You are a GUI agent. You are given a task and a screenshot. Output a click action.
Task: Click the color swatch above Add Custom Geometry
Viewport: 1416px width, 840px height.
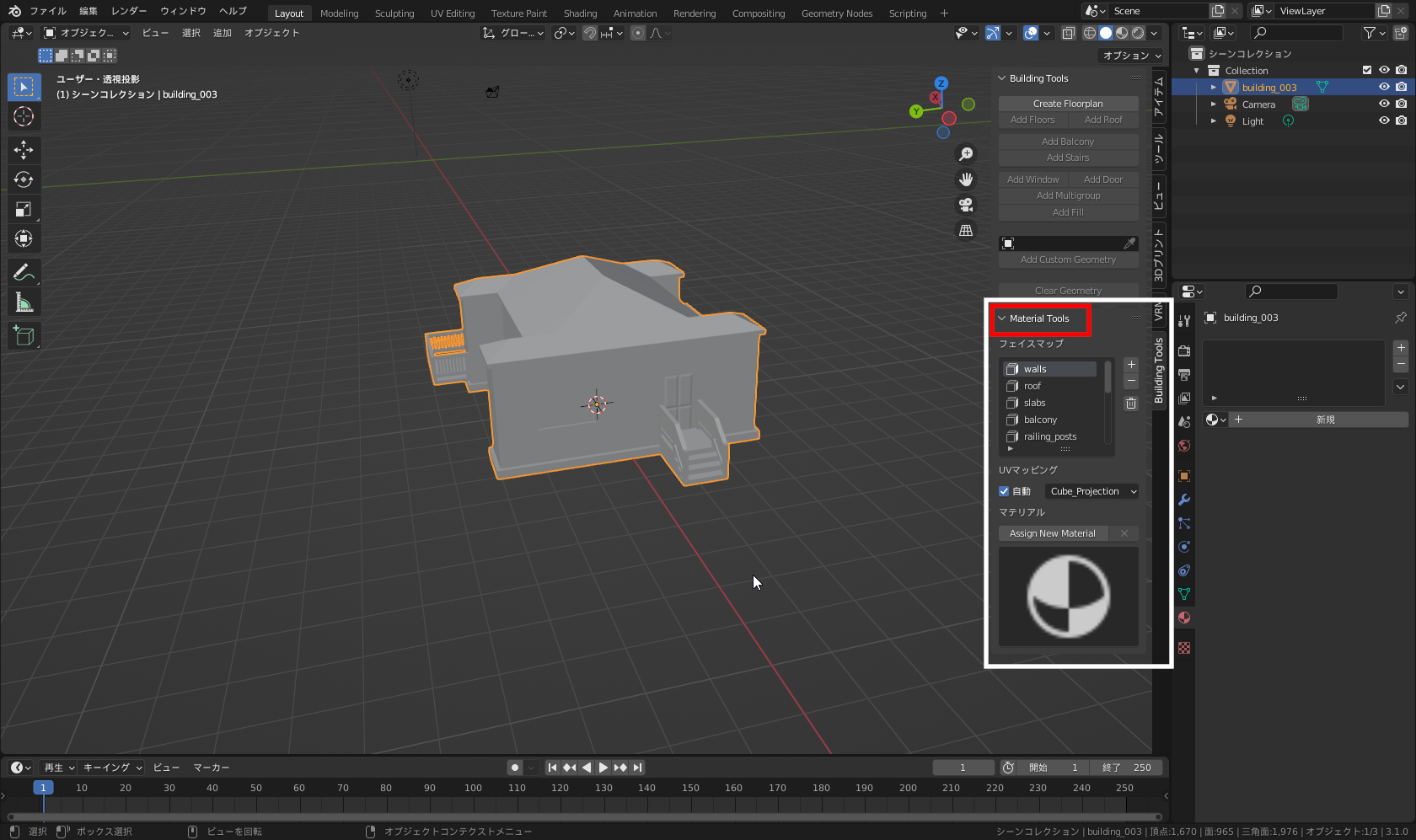(x=1008, y=243)
